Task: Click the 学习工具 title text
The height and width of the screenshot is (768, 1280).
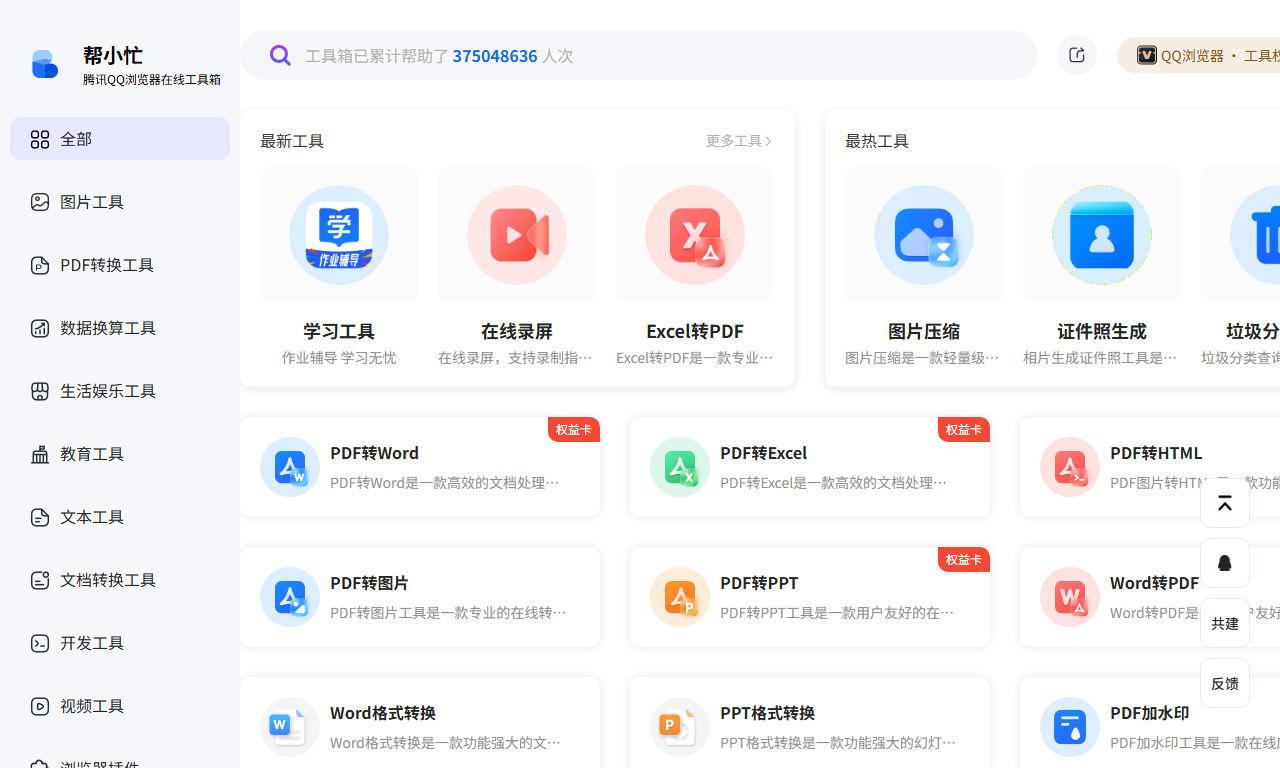Action: [x=339, y=331]
